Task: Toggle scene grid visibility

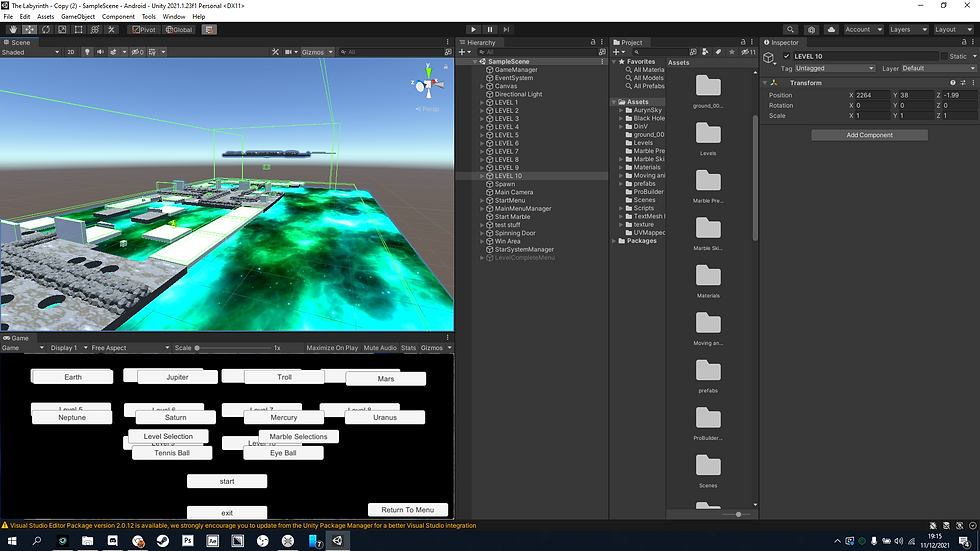Action: pos(152,52)
